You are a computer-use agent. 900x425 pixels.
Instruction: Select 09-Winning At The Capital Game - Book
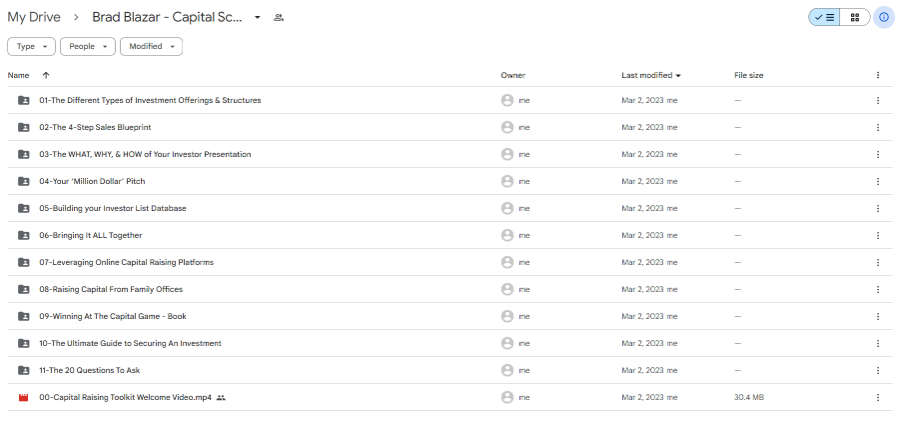pyautogui.click(x=112, y=316)
